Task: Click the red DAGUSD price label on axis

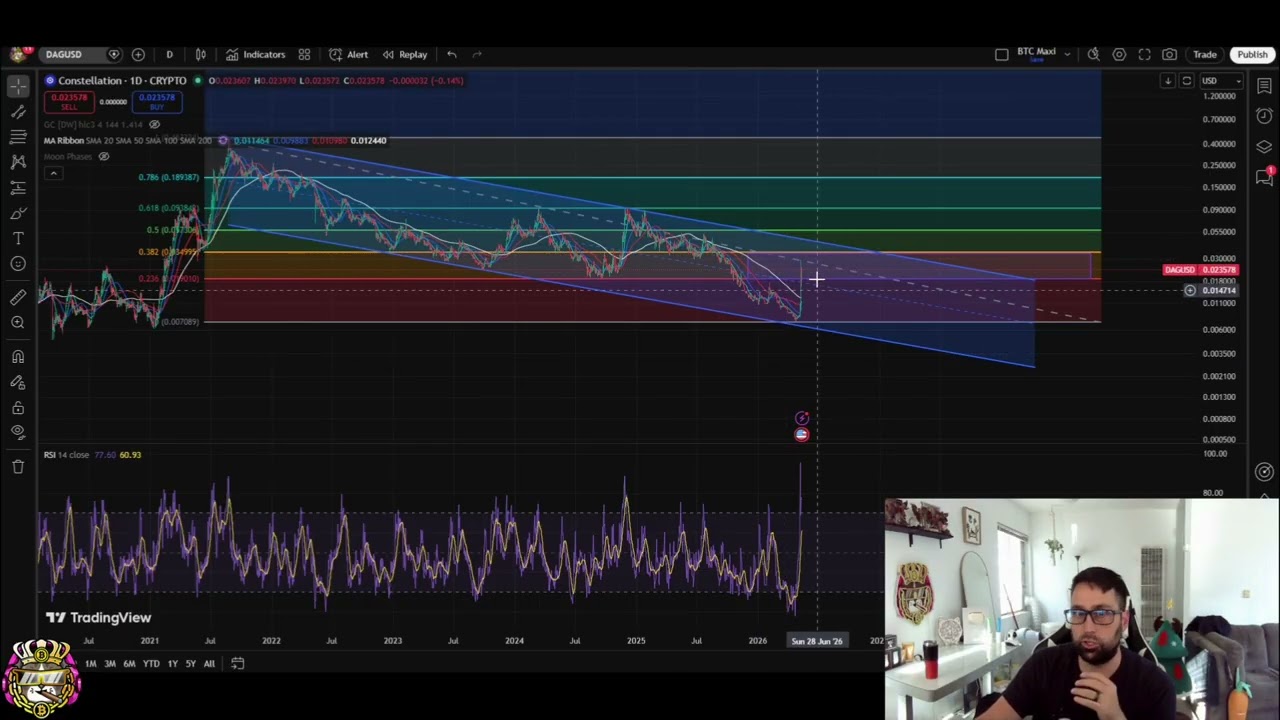Action: [x=1201, y=270]
